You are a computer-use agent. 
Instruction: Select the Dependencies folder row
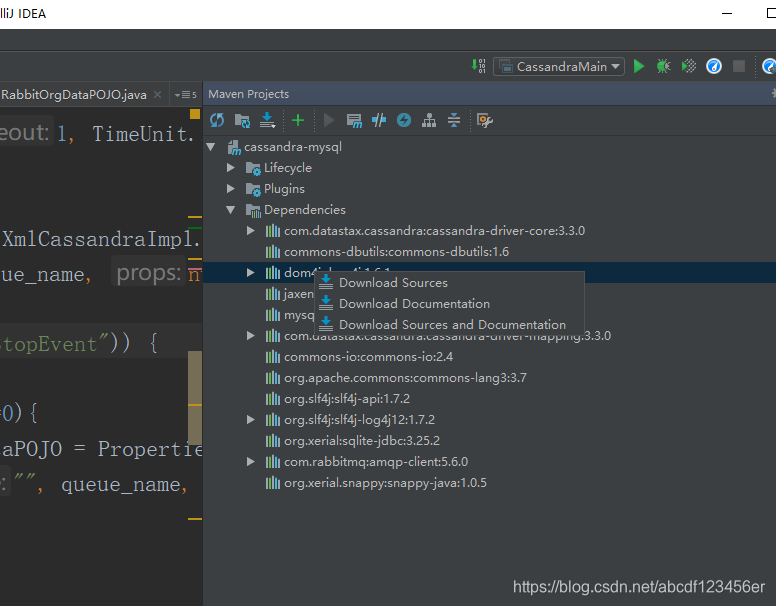(489, 210)
